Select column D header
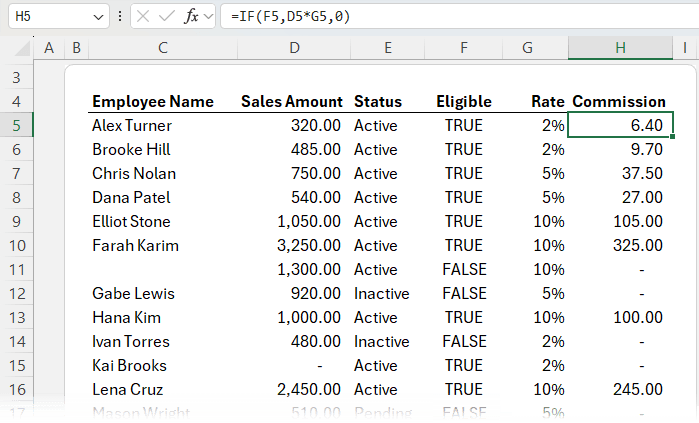This screenshot has width=699, height=423. [294, 48]
